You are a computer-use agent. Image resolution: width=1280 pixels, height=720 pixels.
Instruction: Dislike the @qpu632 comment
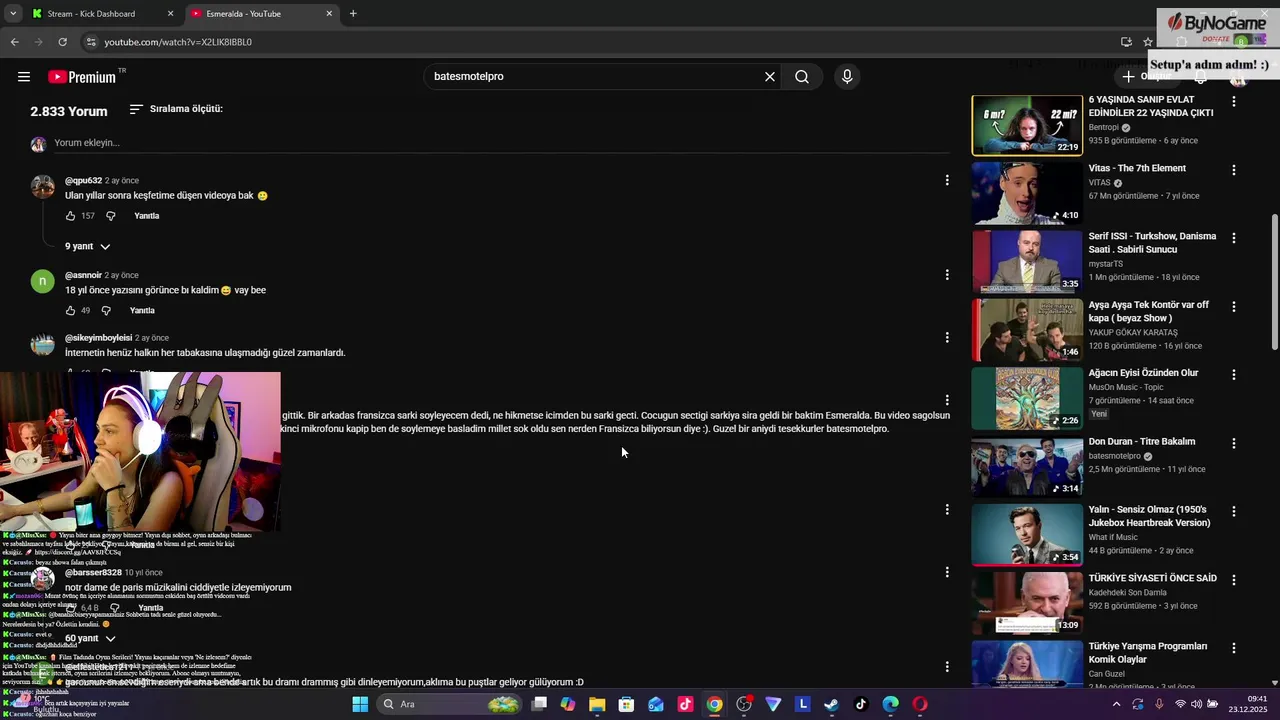(x=111, y=216)
